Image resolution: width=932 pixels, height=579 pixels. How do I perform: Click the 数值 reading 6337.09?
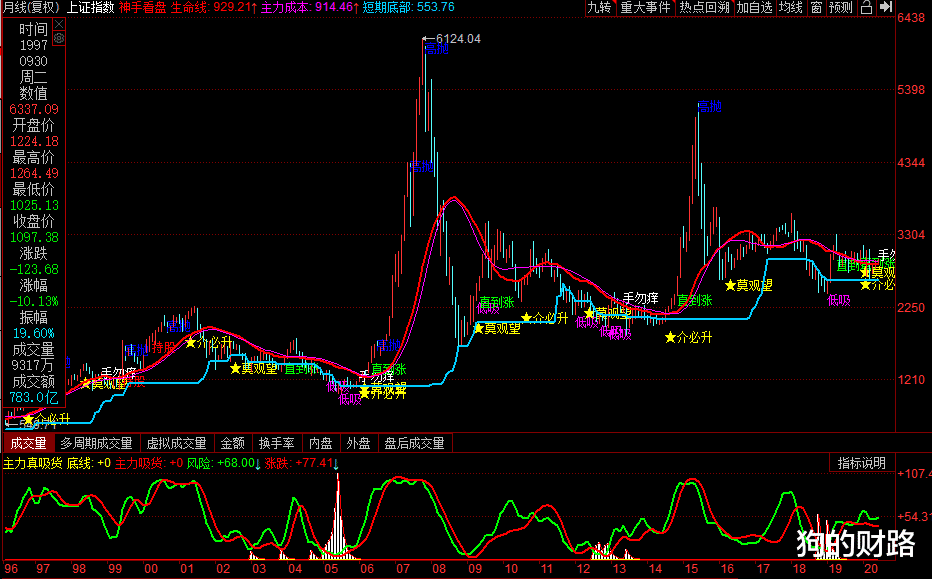pyautogui.click(x=34, y=109)
